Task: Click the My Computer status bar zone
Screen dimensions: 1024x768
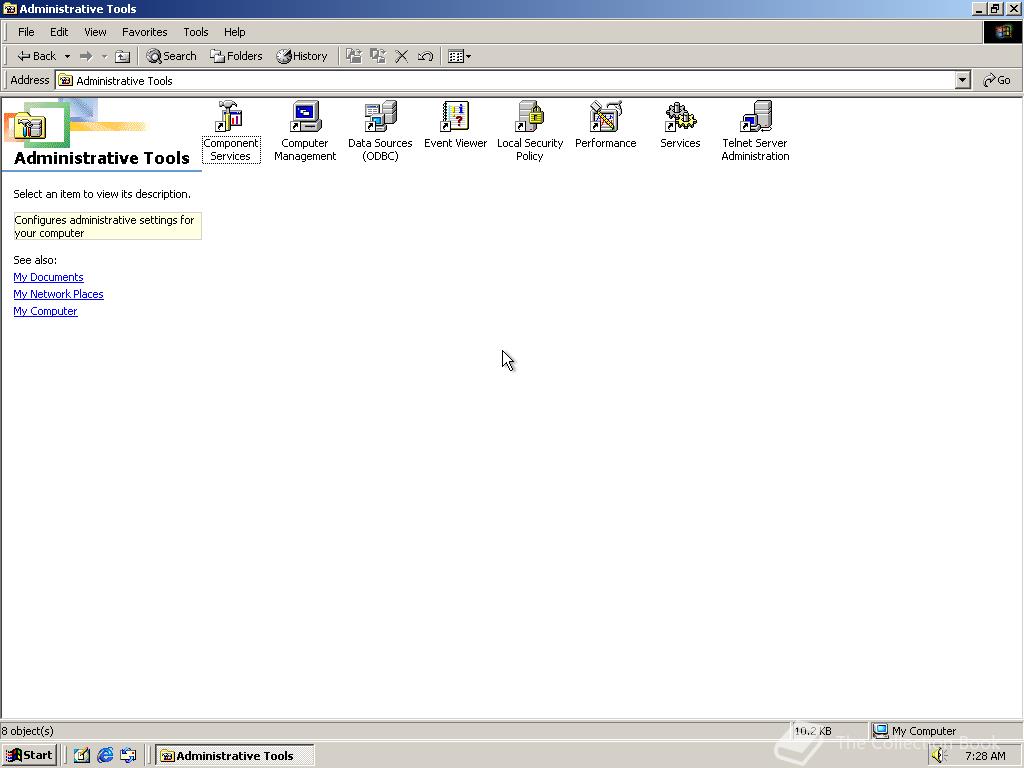Action: point(946,731)
